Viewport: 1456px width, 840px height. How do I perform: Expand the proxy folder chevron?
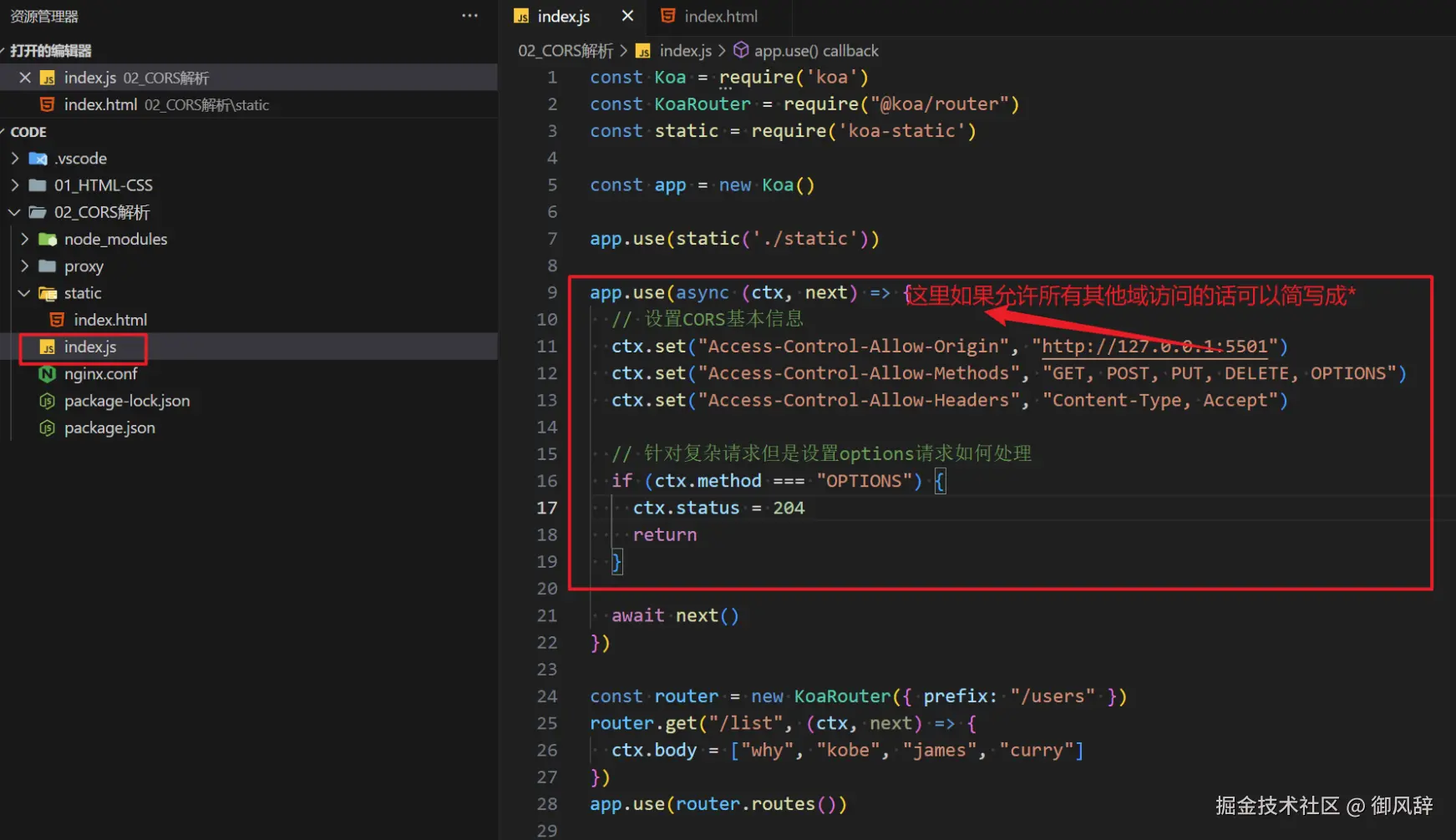click(25, 266)
